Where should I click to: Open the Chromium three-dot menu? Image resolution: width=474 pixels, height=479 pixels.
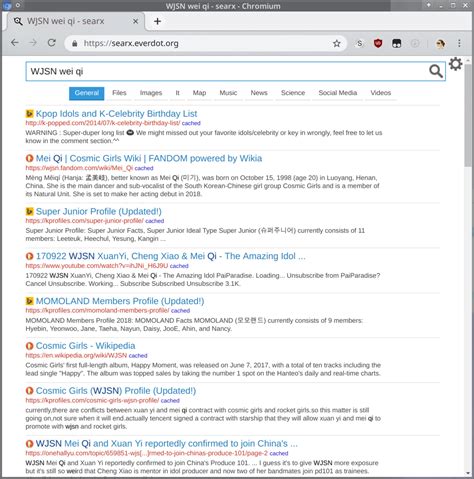pos(459,43)
